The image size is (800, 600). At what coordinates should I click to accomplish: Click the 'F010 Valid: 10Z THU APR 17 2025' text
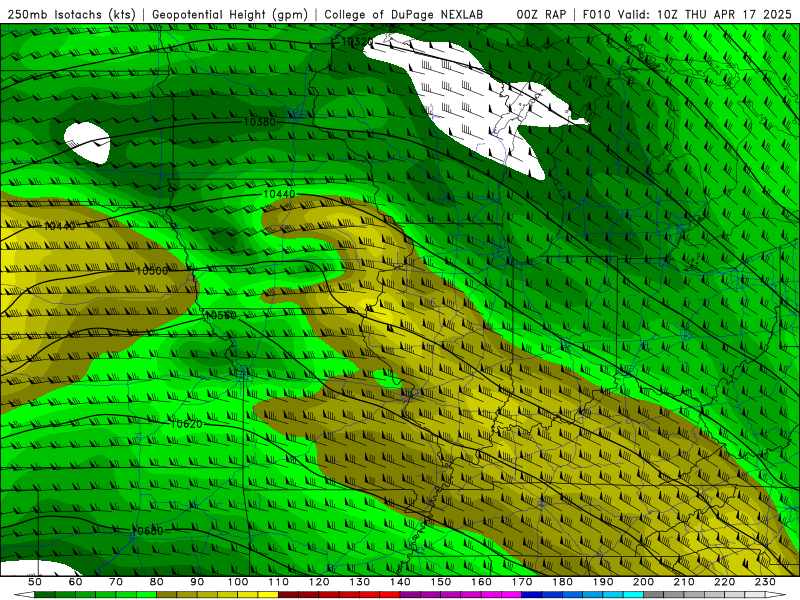click(x=688, y=15)
